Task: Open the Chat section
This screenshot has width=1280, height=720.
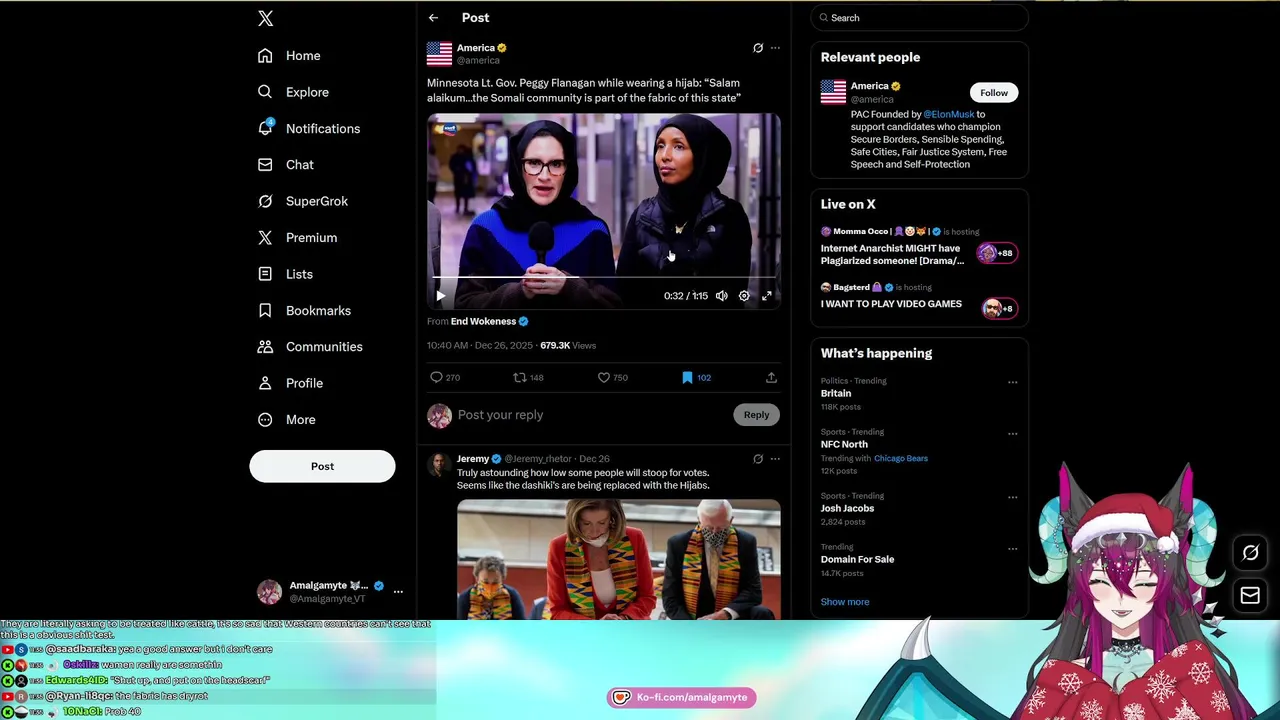Action: pyautogui.click(x=285, y=165)
